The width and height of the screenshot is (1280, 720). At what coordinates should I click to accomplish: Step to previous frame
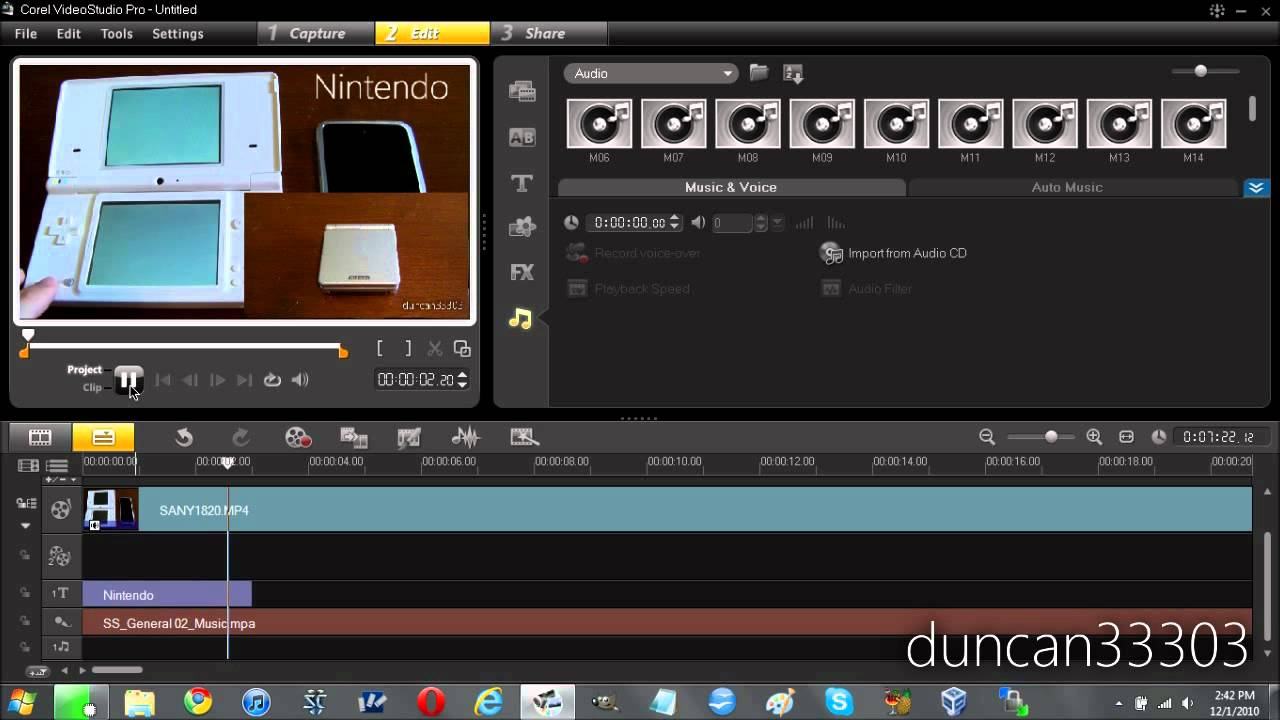click(x=190, y=380)
